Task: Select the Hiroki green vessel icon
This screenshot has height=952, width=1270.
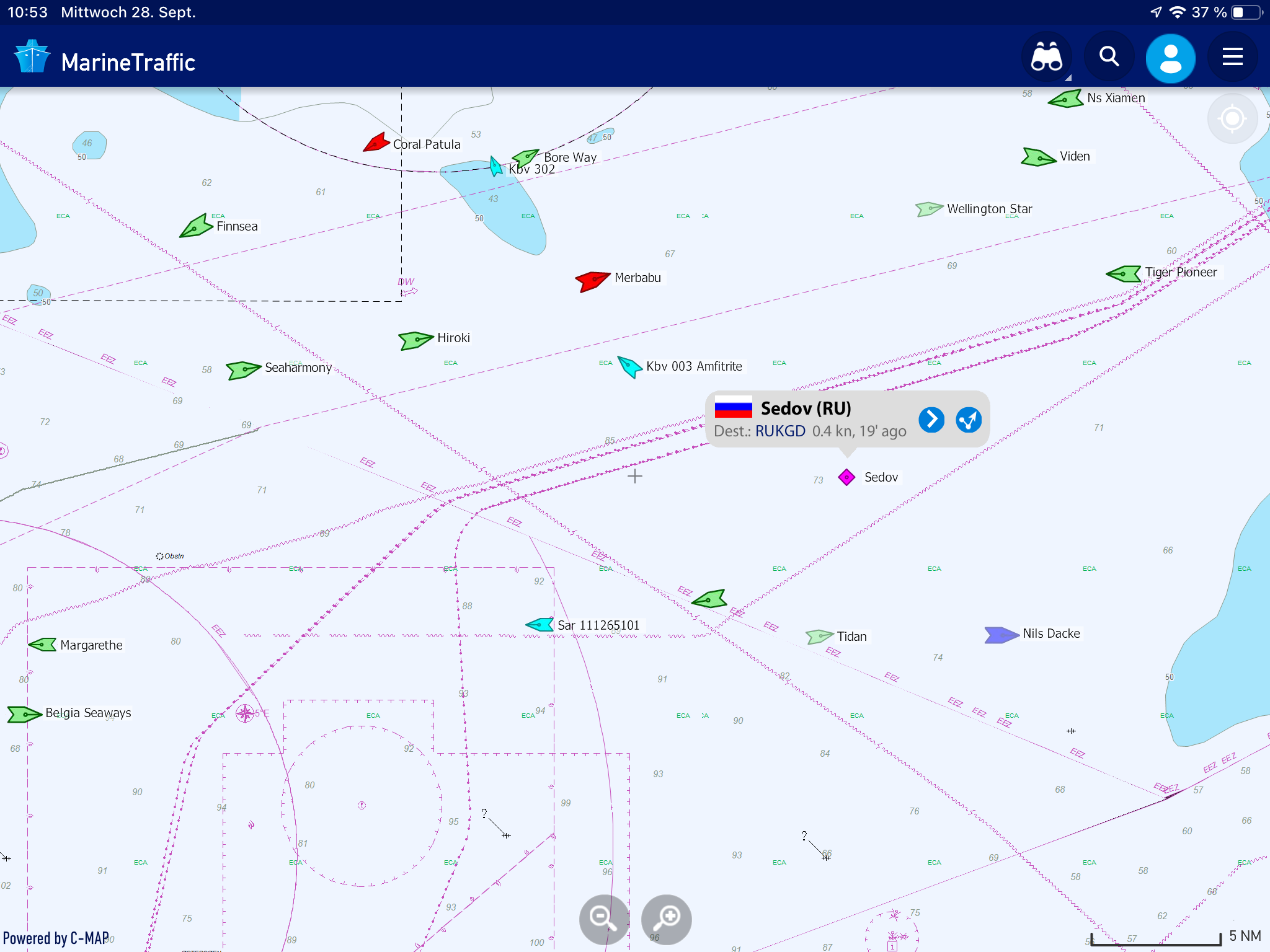Action: [415, 340]
